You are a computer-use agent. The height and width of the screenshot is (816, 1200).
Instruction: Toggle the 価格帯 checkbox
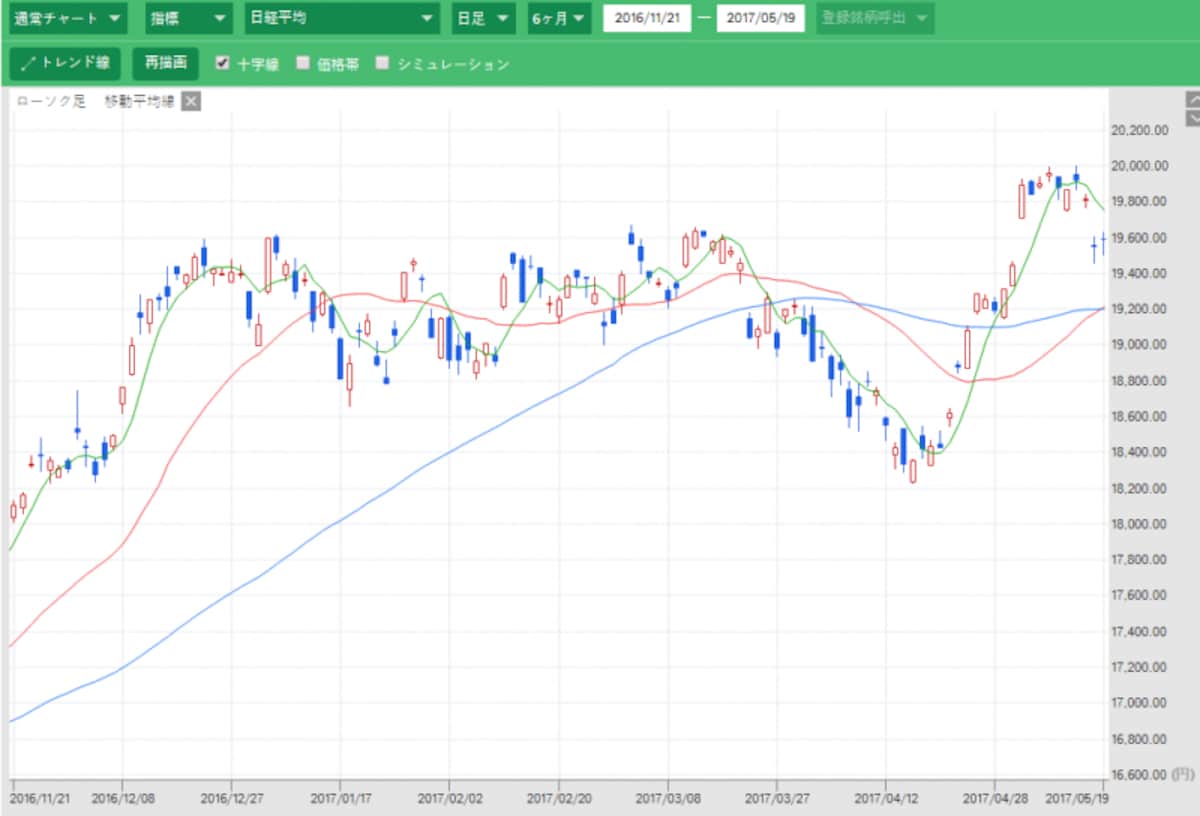click(302, 63)
